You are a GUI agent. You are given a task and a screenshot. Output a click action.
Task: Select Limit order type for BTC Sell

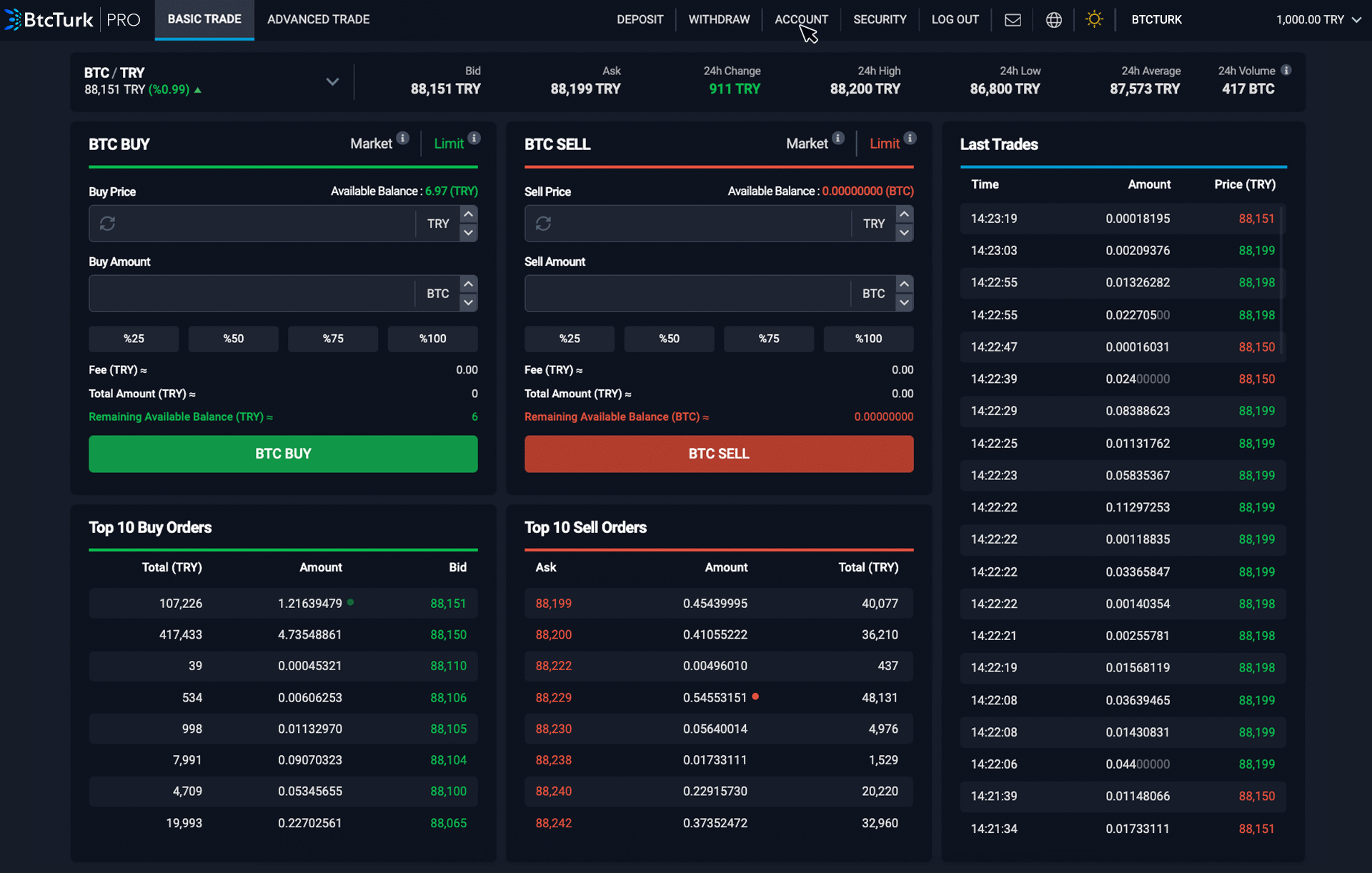click(x=884, y=144)
